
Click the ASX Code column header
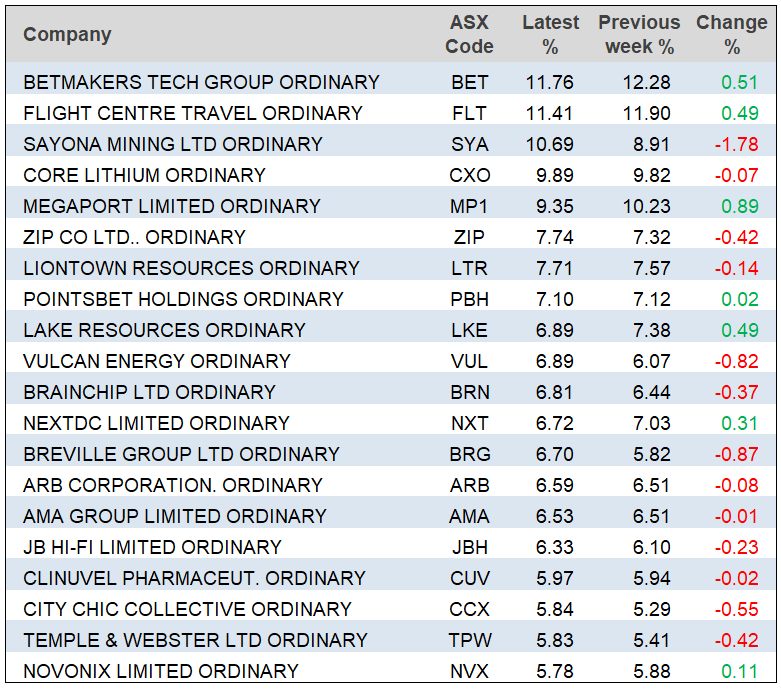coord(469,34)
